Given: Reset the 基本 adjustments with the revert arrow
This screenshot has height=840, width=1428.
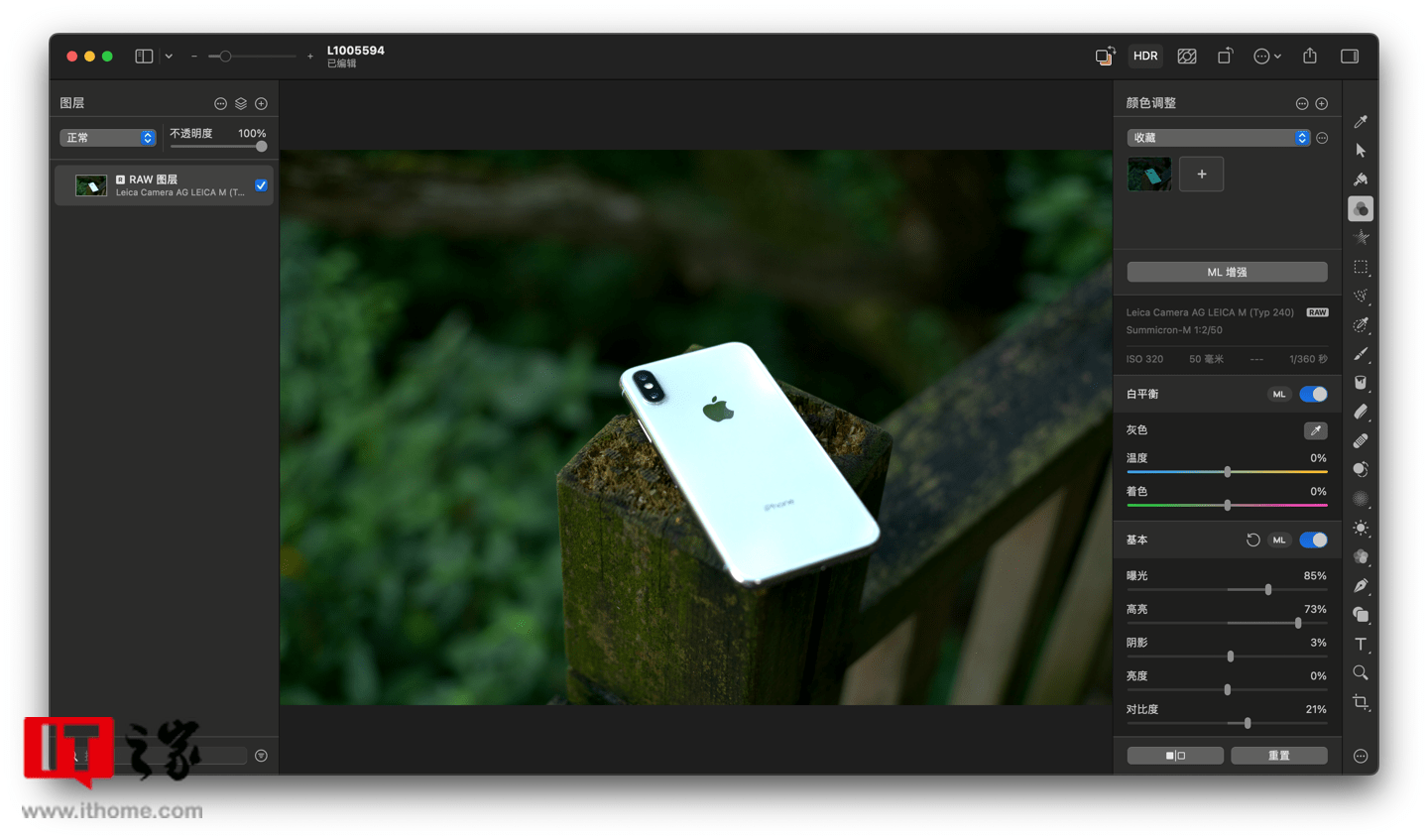Looking at the screenshot, I should click(x=1252, y=540).
